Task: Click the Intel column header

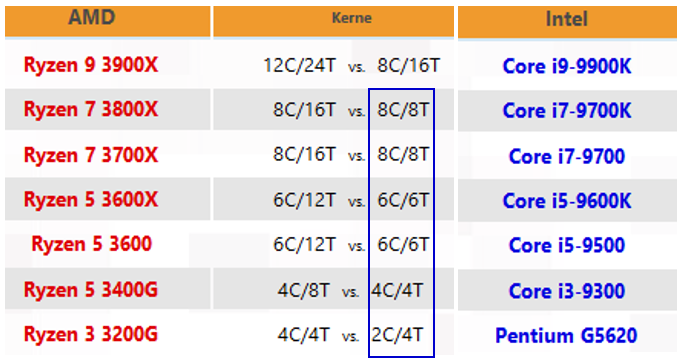Action: pyautogui.click(x=567, y=21)
